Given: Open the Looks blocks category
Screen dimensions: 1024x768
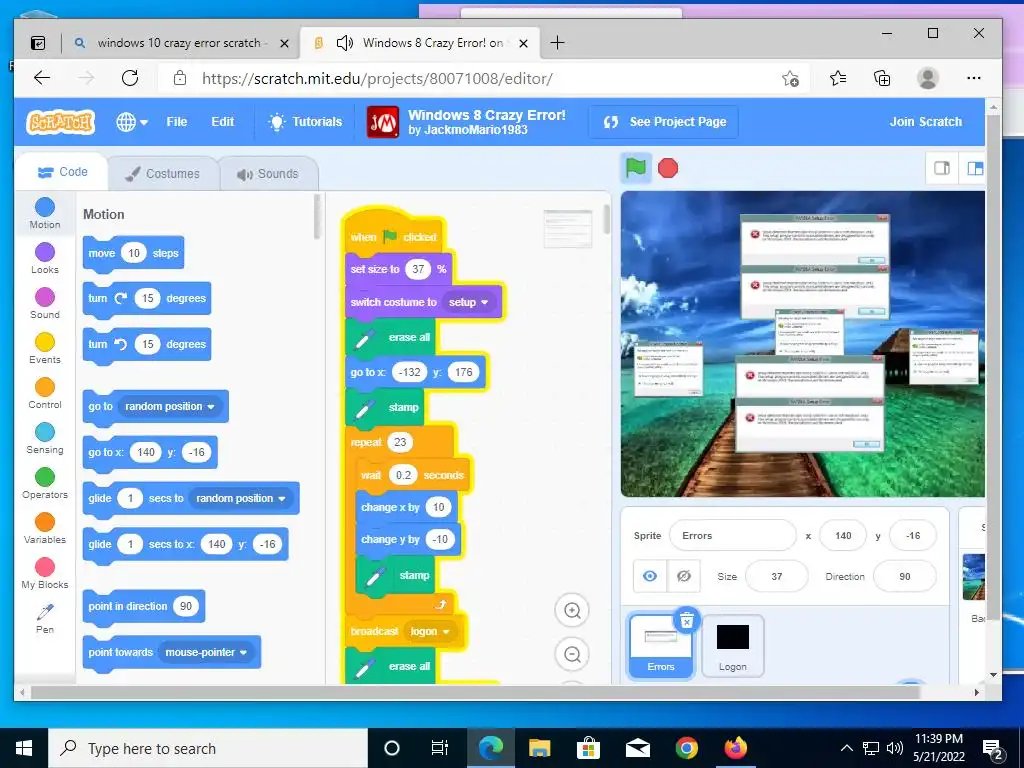Looking at the screenshot, I should click(x=44, y=259).
